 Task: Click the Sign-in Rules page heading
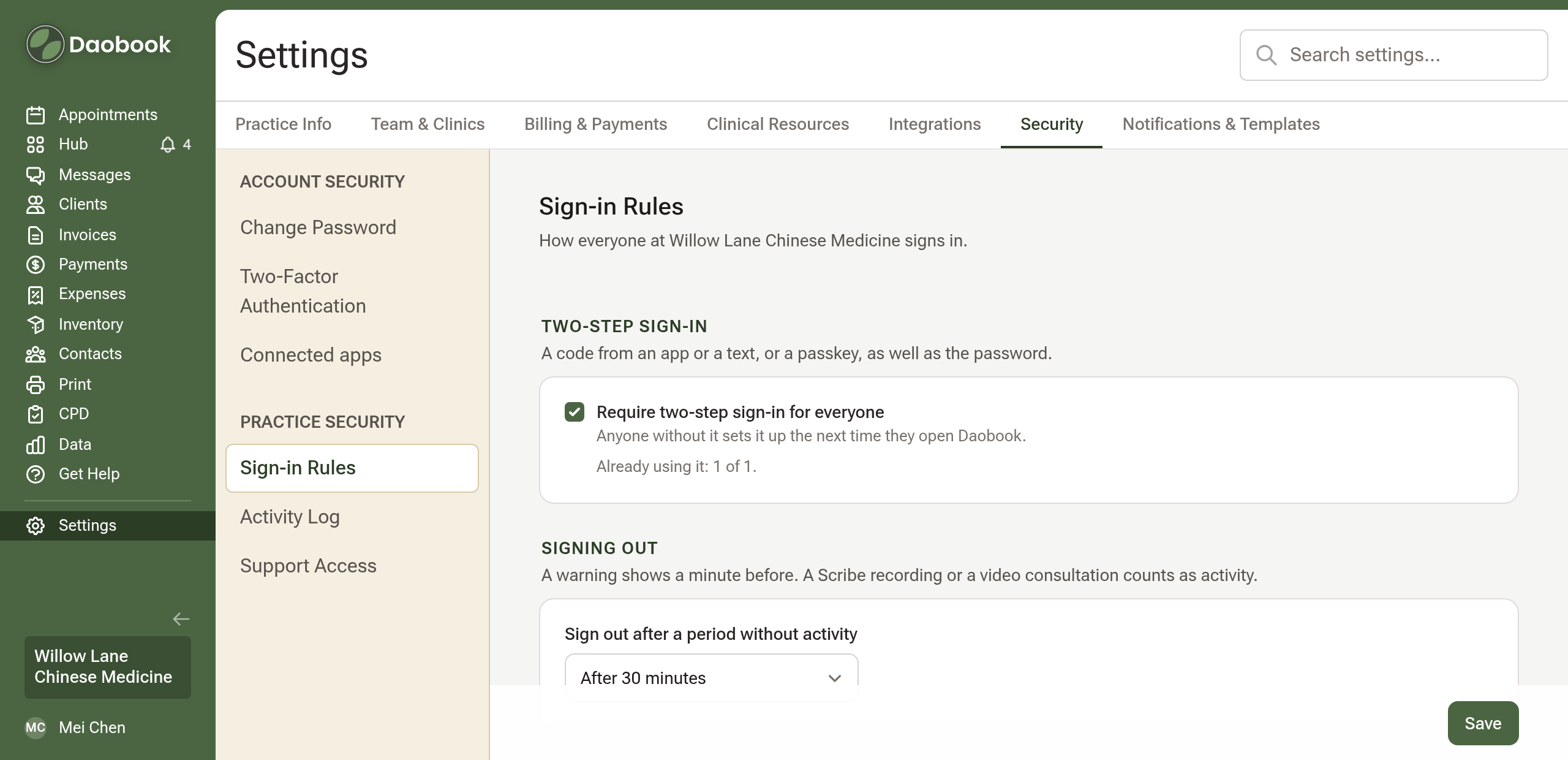tap(611, 207)
